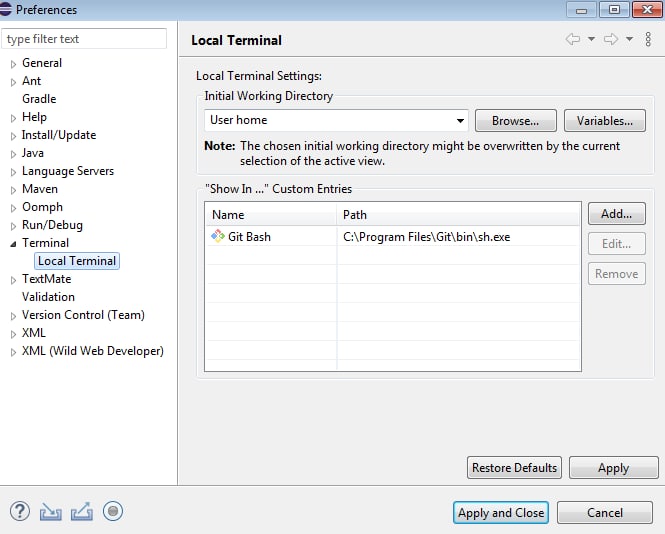The image size is (665, 534).
Task: Click the Export preferences icon
Action: pos(82,512)
